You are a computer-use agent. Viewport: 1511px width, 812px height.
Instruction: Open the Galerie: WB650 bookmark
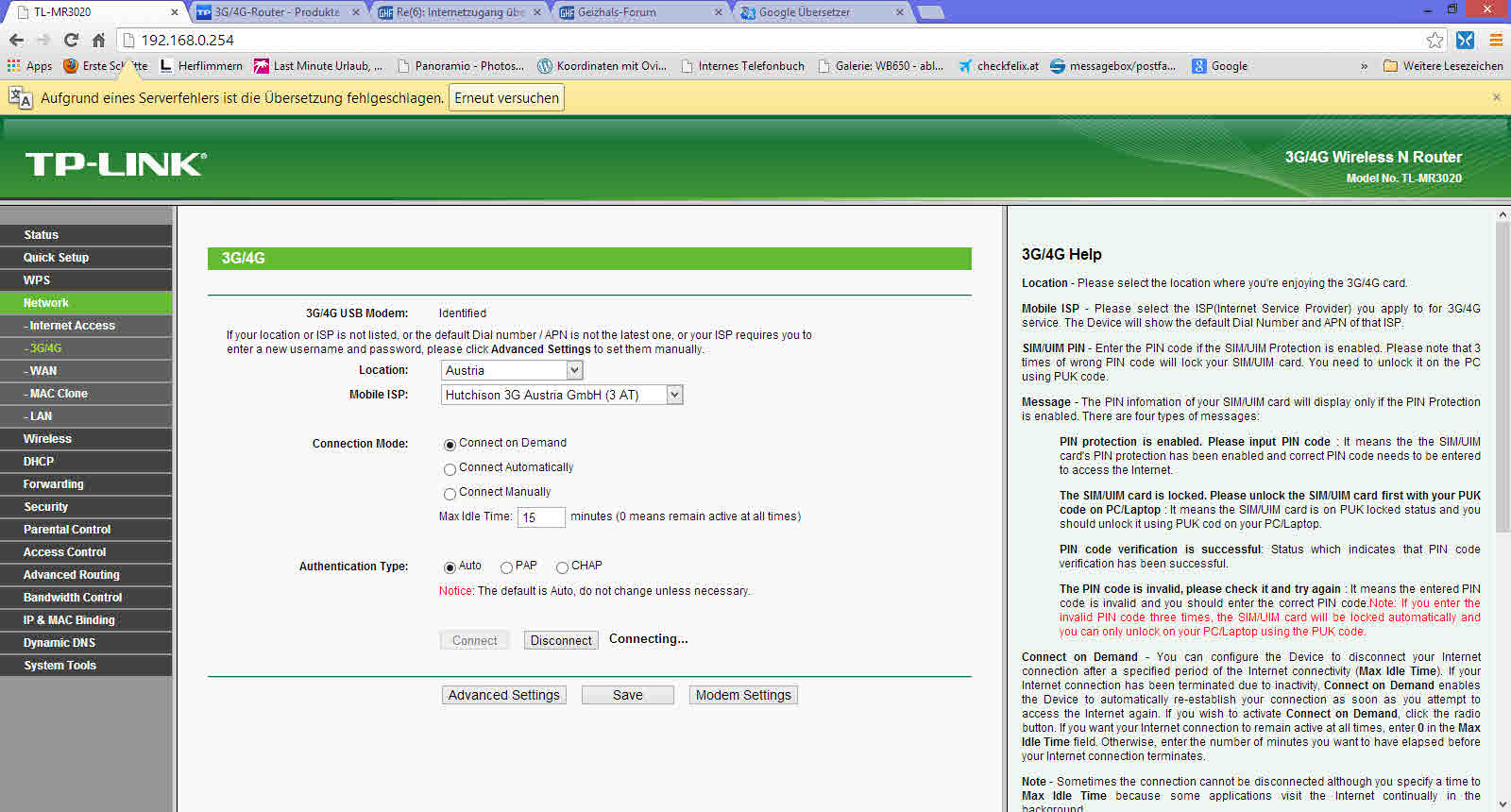click(x=881, y=66)
